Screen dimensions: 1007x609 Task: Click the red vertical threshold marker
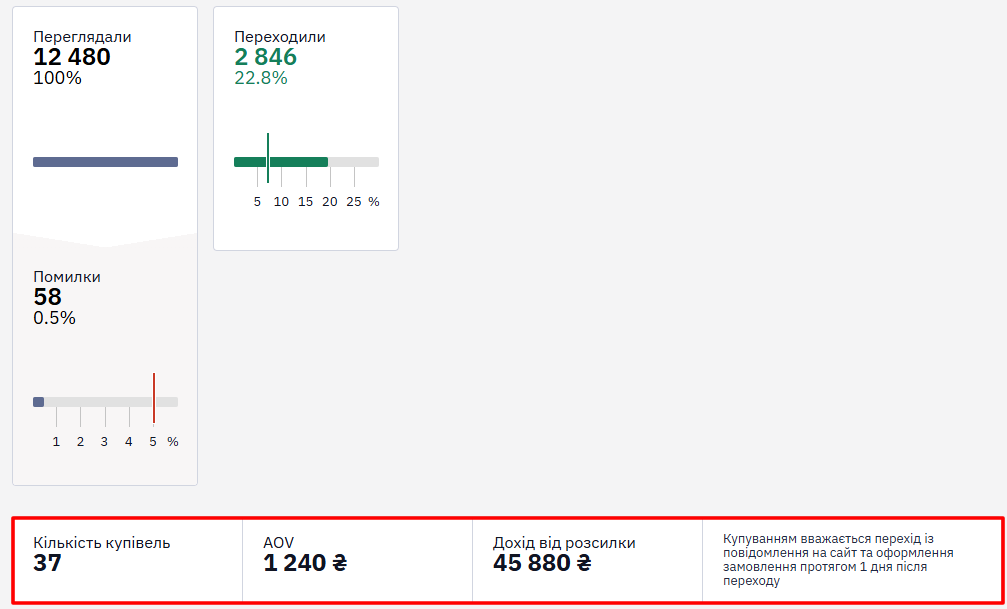click(153, 398)
